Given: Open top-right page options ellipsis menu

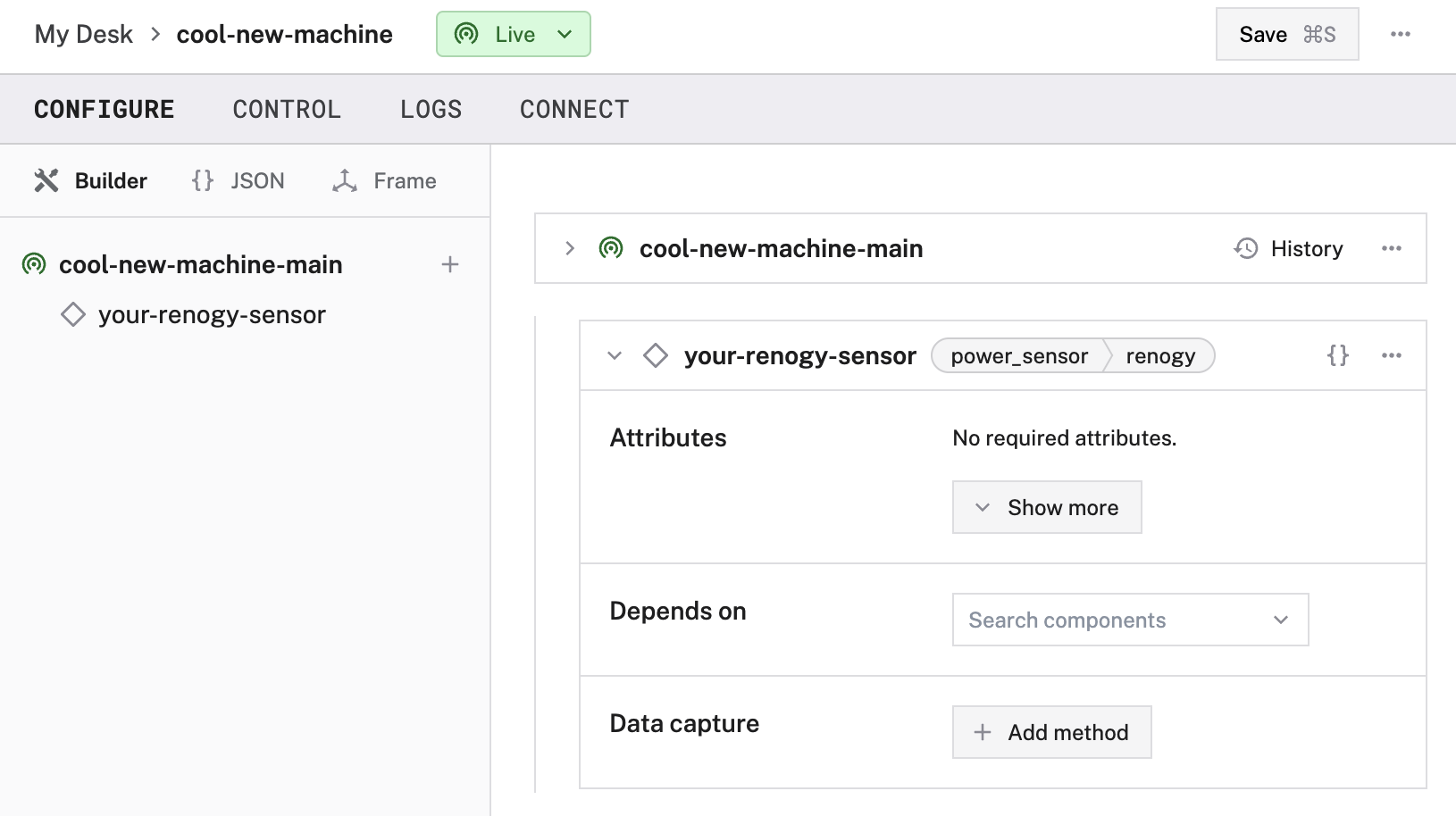Looking at the screenshot, I should click(x=1400, y=34).
